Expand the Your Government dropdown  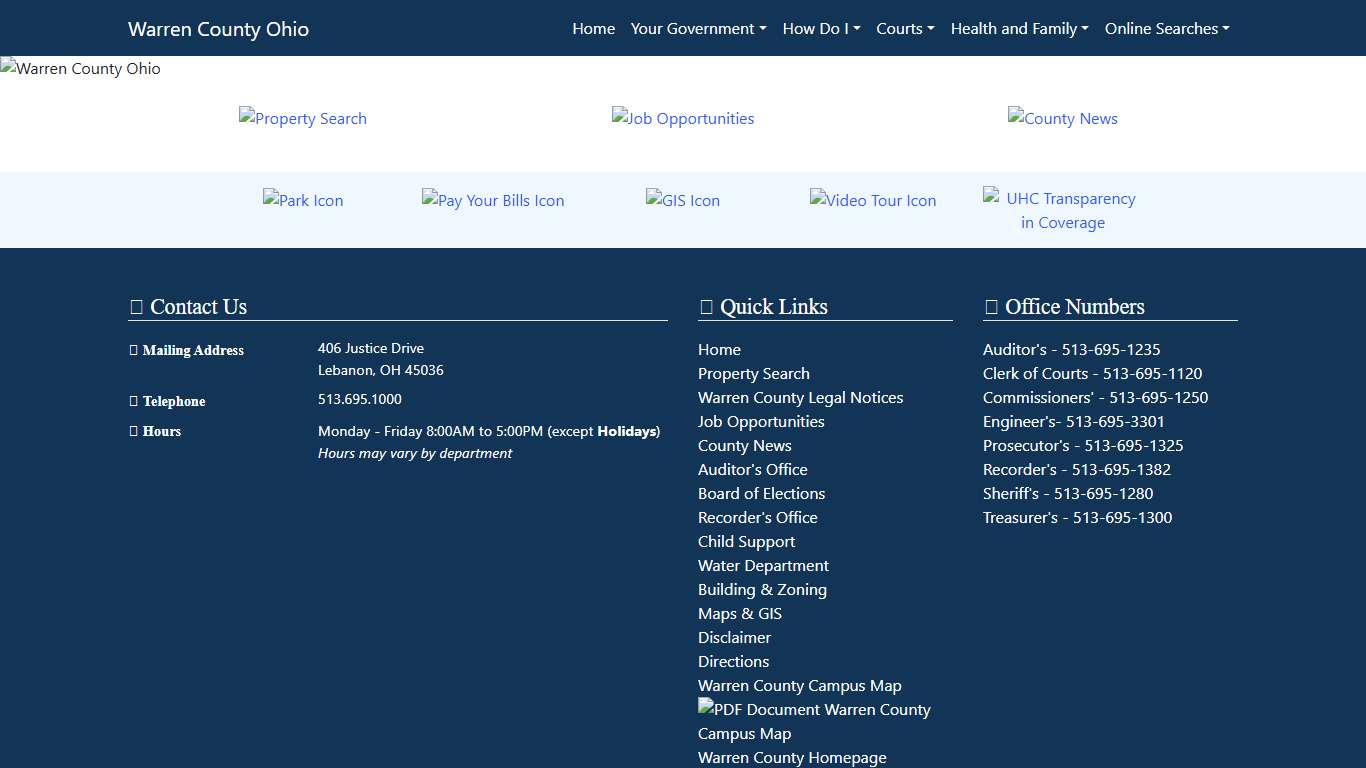[698, 29]
